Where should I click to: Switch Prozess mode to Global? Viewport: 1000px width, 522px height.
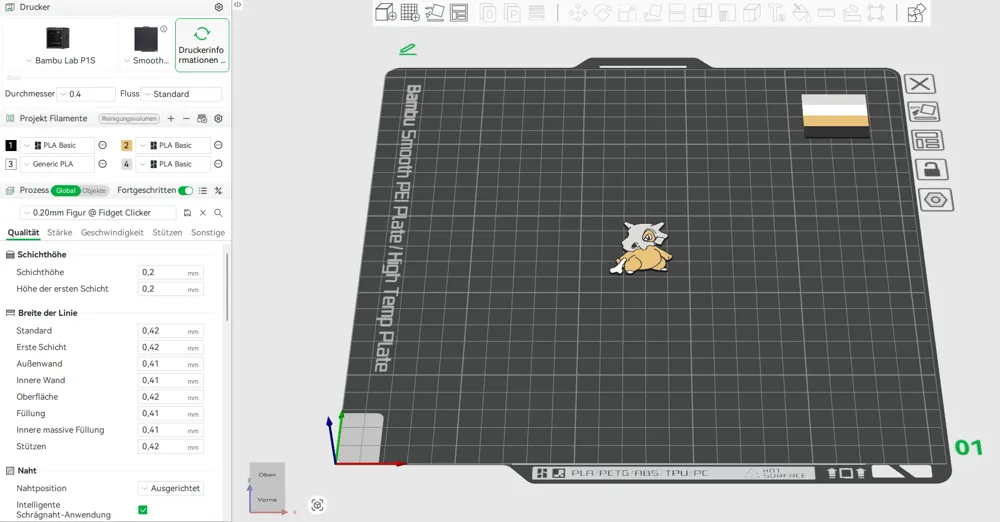(x=65, y=190)
